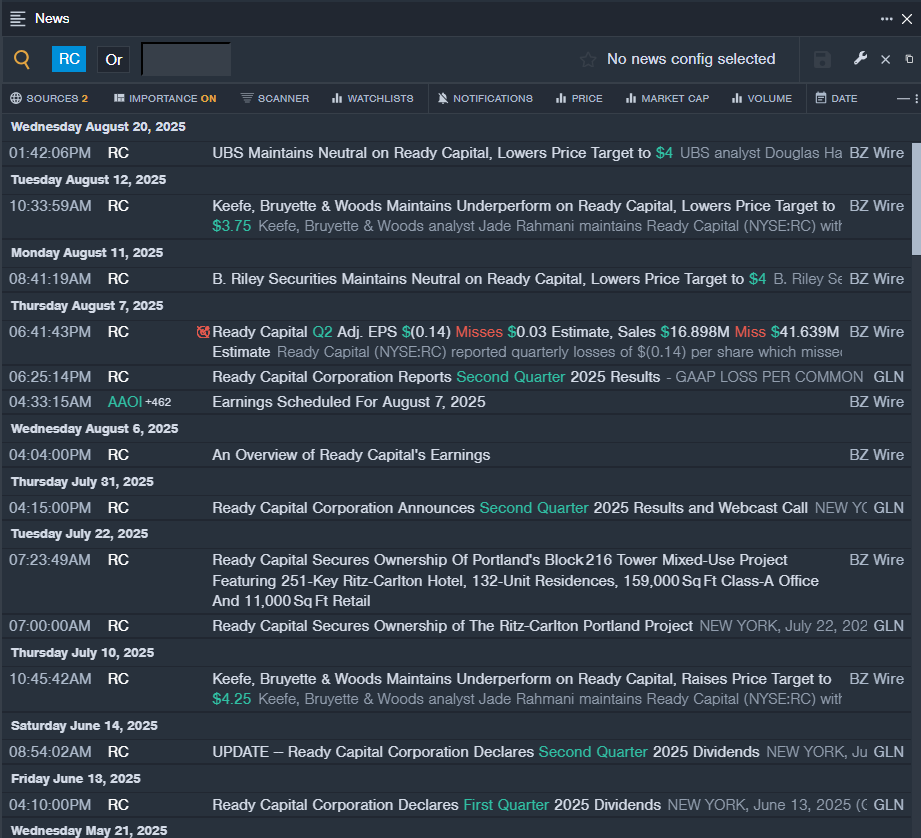
Task: Click BZ Wire source on 04:04:00PM row
Action: [x=876, y=455]
